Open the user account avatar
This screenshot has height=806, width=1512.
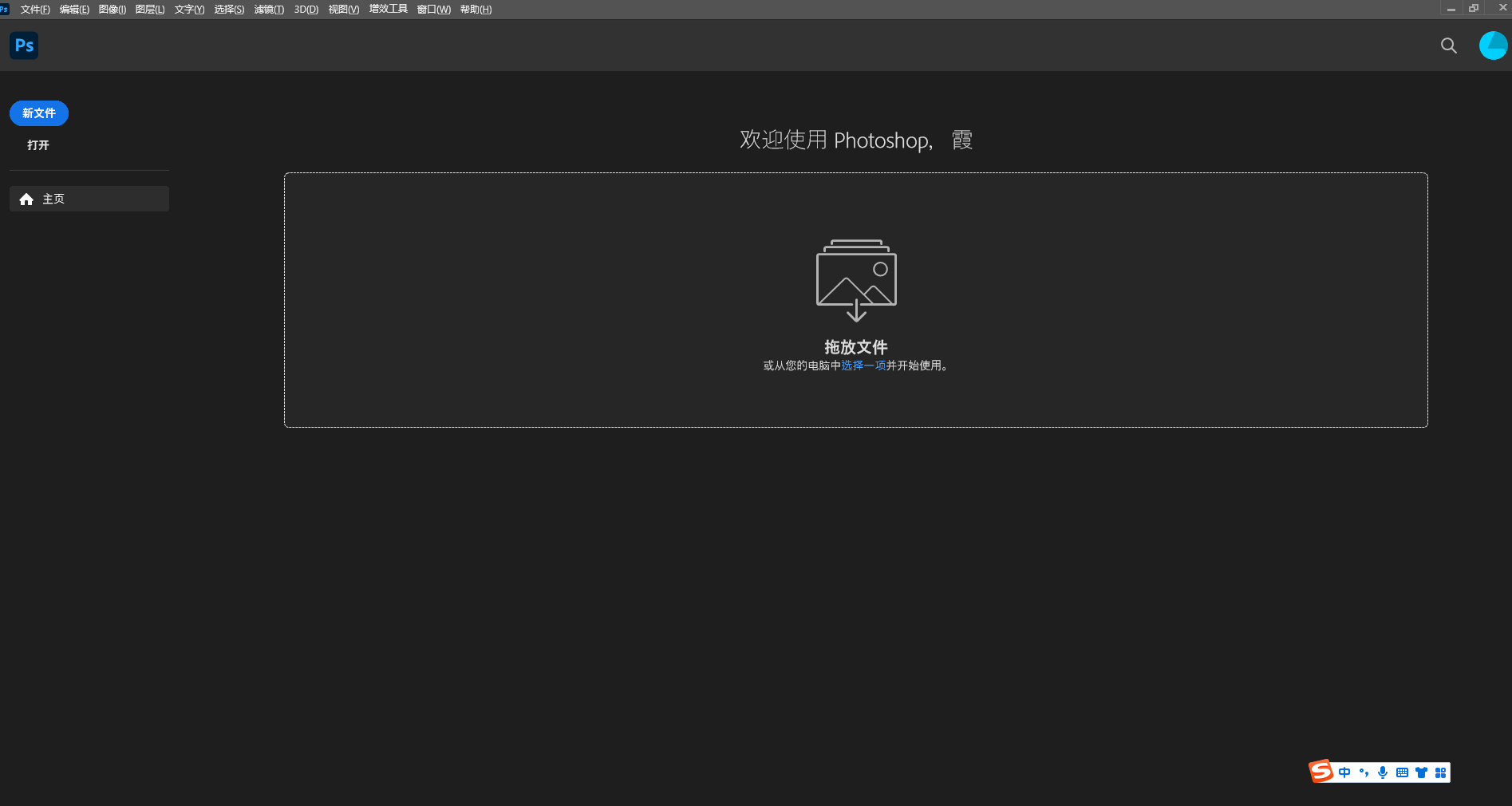[1493, 45]
